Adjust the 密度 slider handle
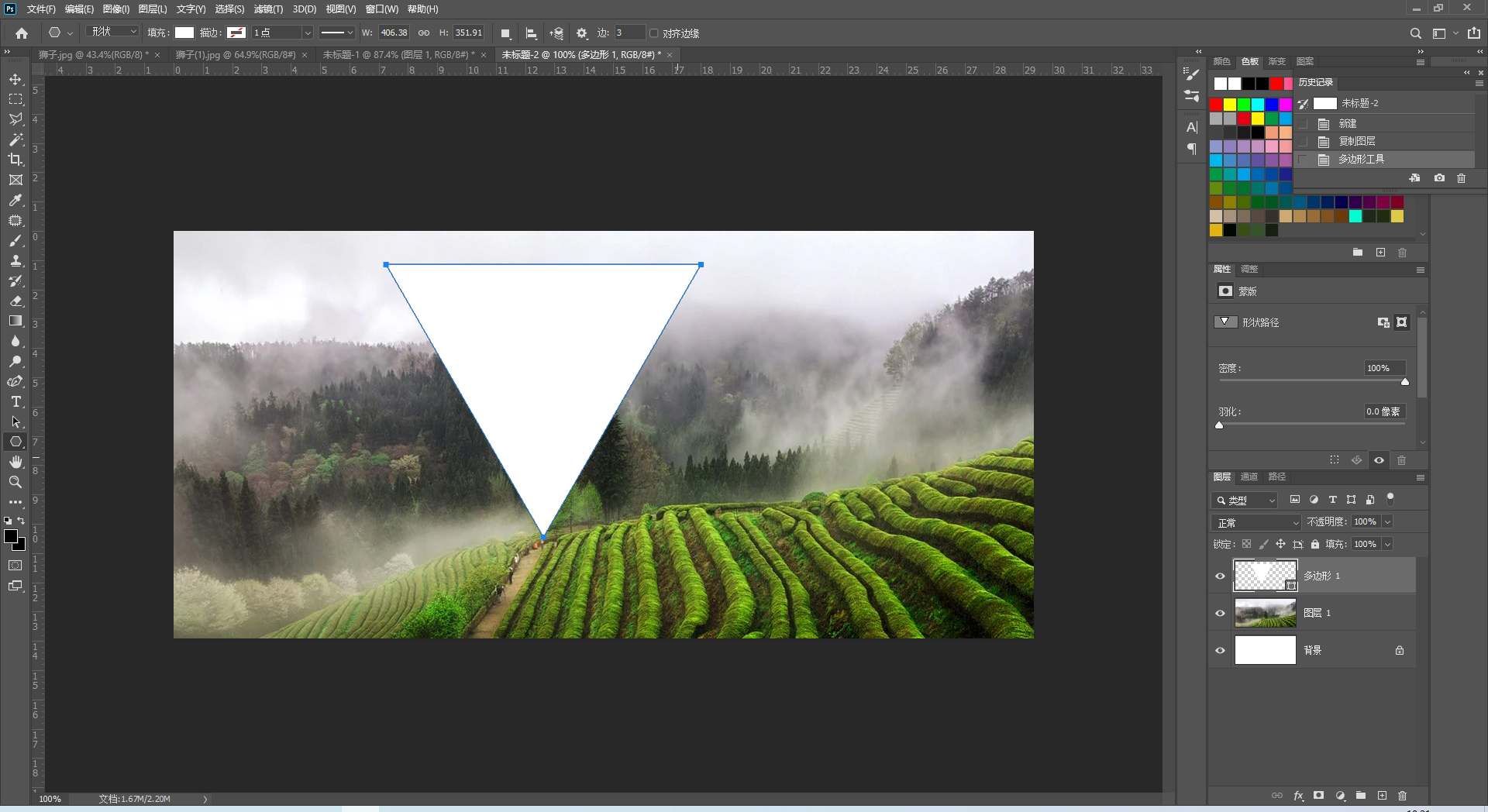This screenshot has width=1488, height=812. click(1405, 382)
